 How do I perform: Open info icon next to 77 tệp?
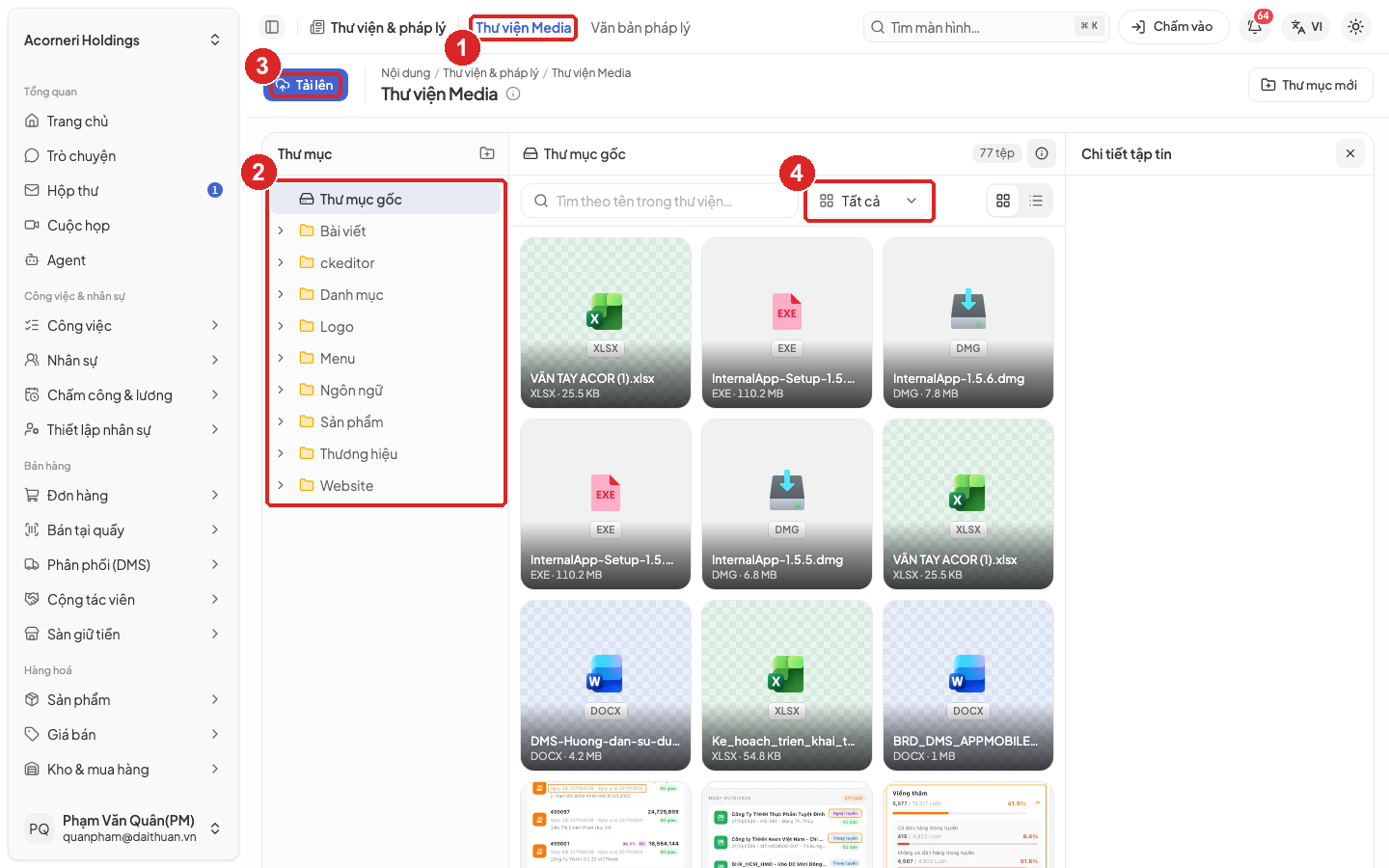(1042, 153)
